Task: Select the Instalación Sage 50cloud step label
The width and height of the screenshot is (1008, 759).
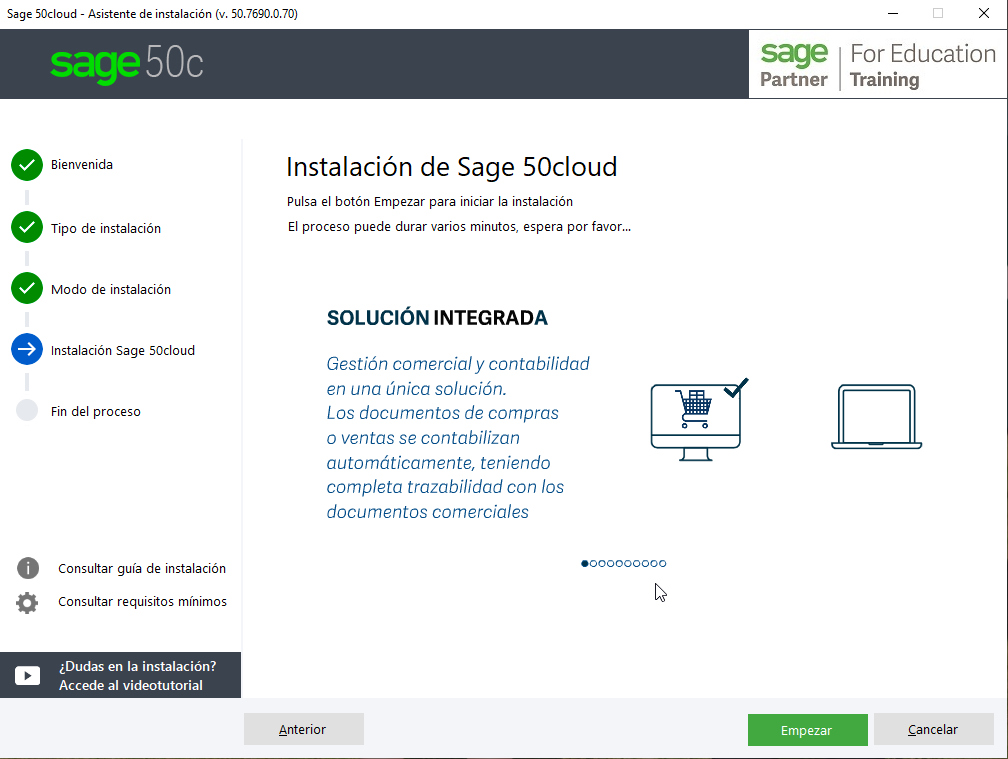Action: (123, 350)
